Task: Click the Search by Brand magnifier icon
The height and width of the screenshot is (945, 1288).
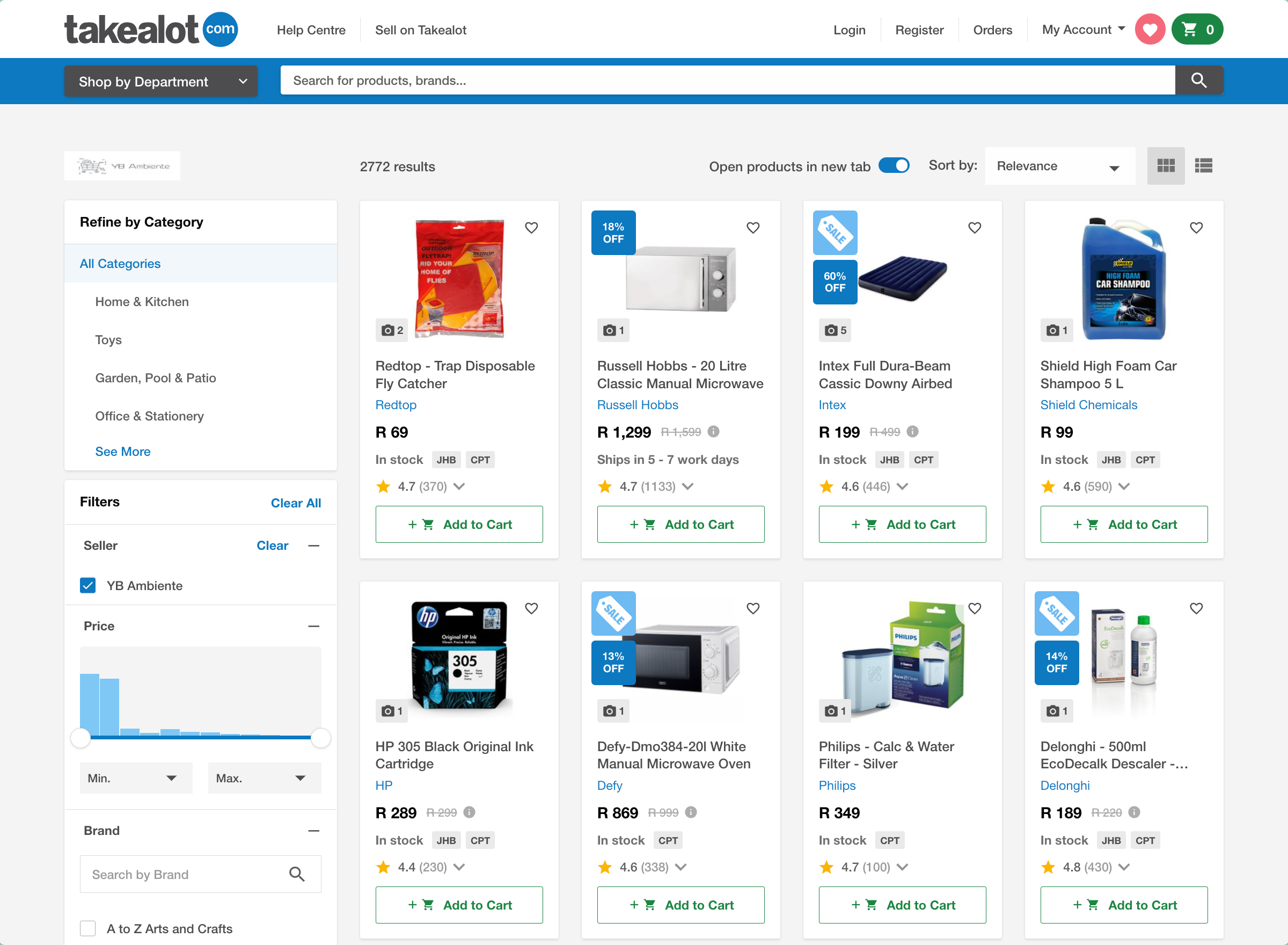Action: pyautogui.click(x=297, y=874)
